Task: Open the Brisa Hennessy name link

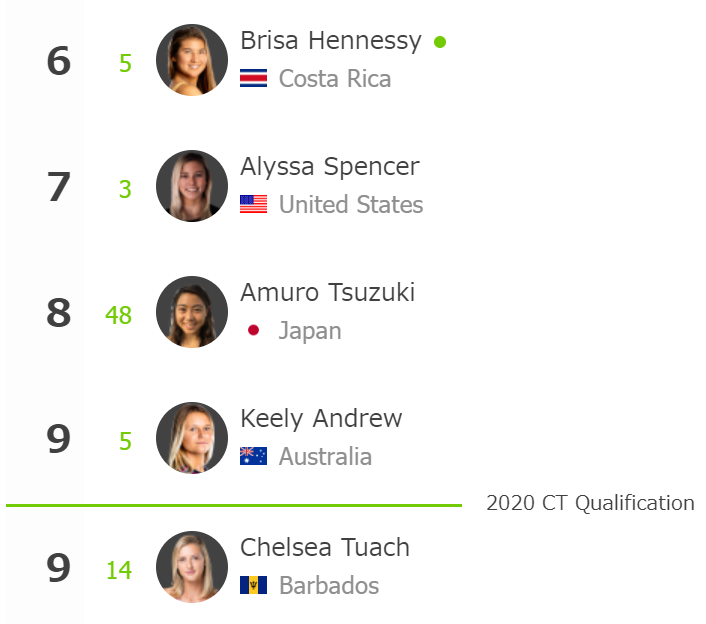Action: click(x=331, y=41)
